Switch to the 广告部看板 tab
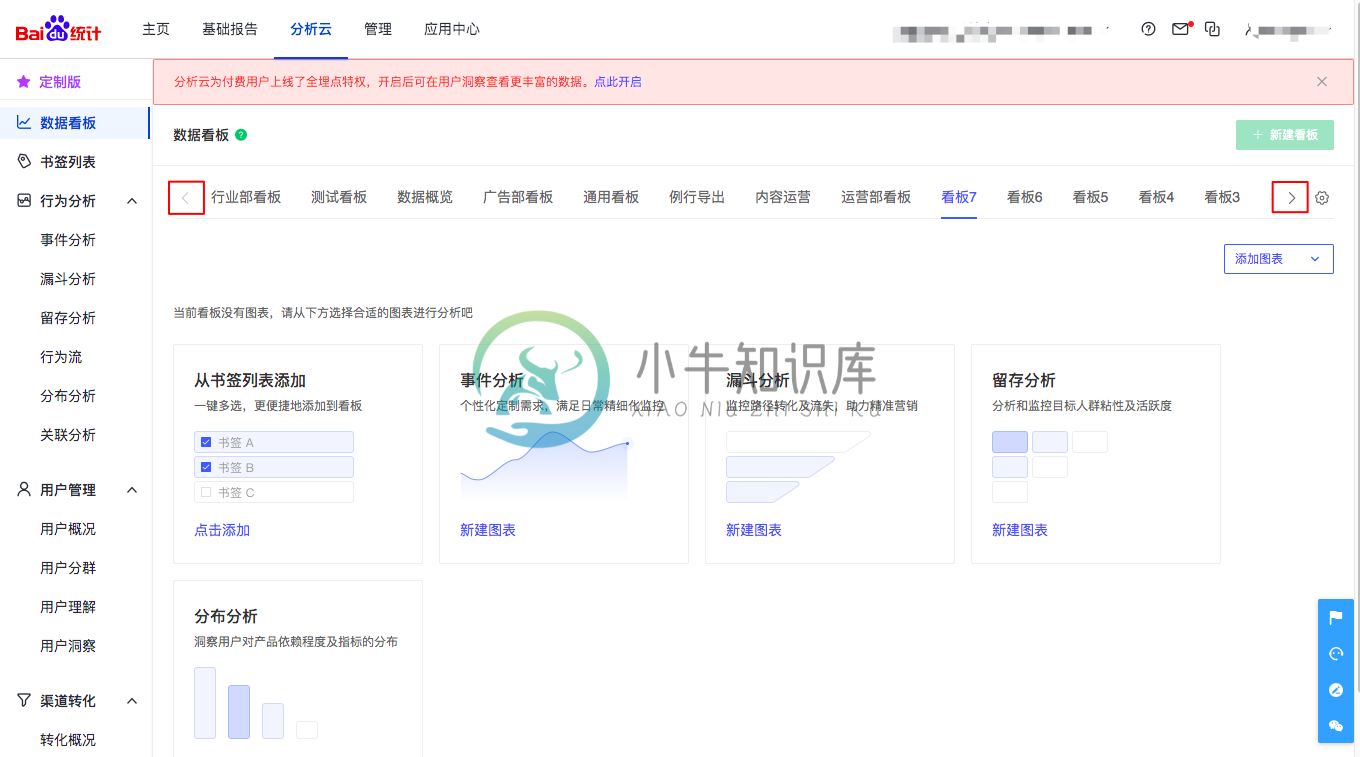Screen dimensions: 1360x757 pos(518,197)
